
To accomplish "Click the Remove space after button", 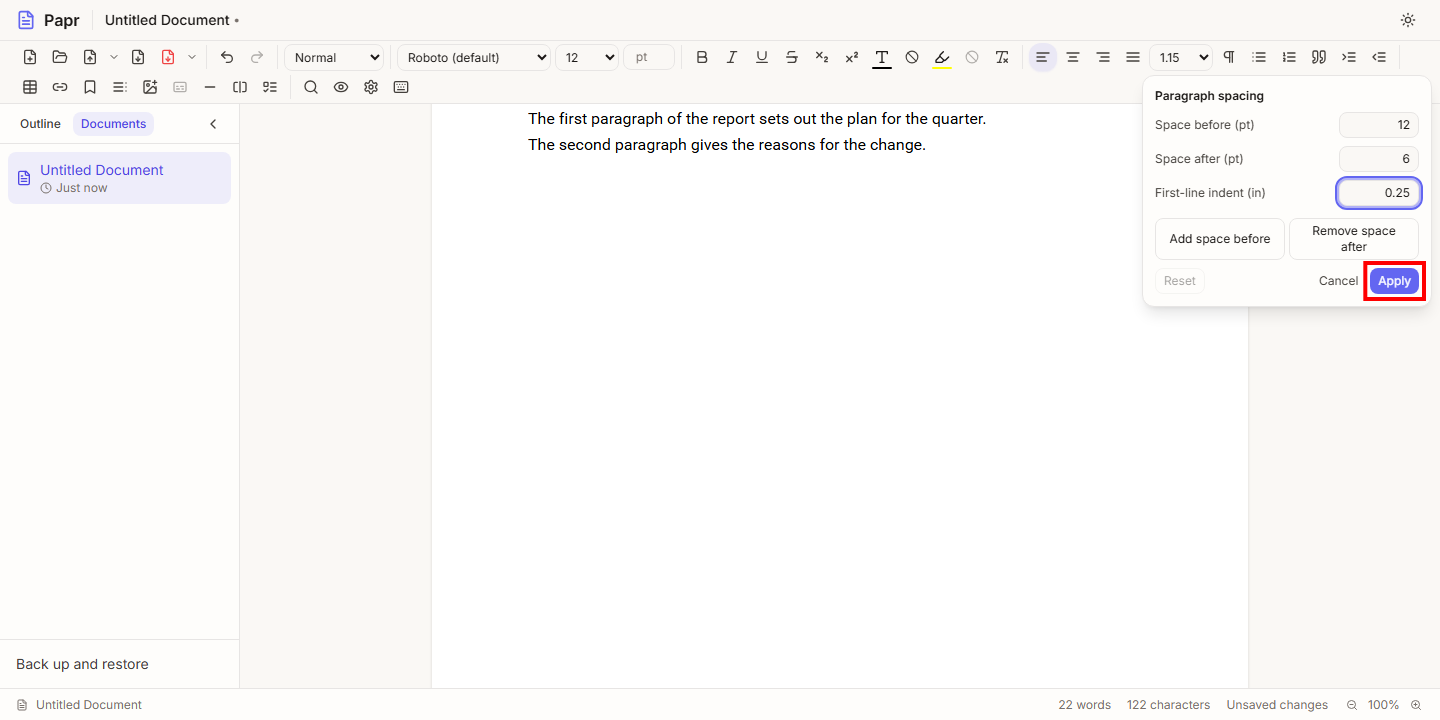I will [x=1354, y=239].
